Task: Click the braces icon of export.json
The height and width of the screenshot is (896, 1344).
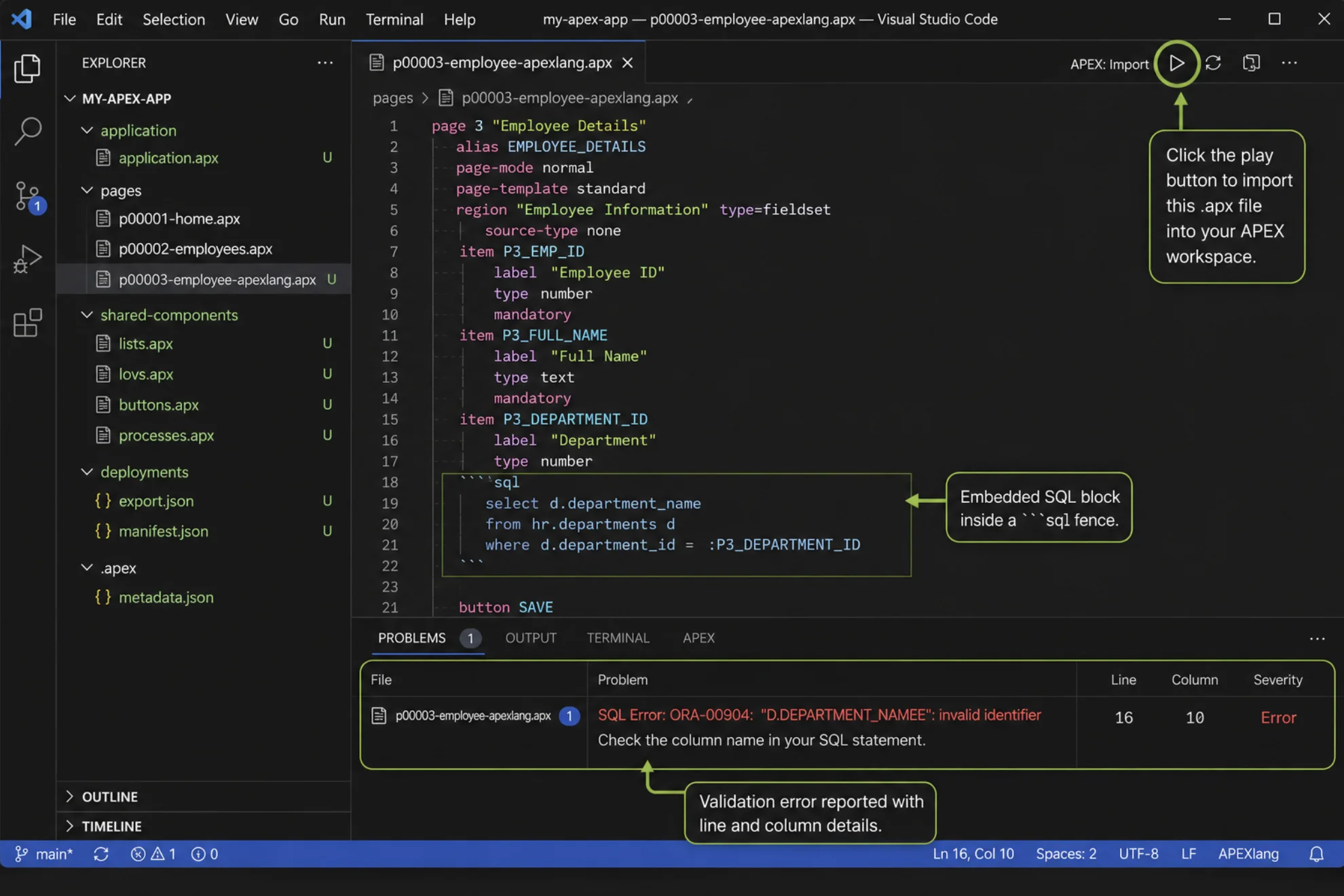Action: (103, 500)
